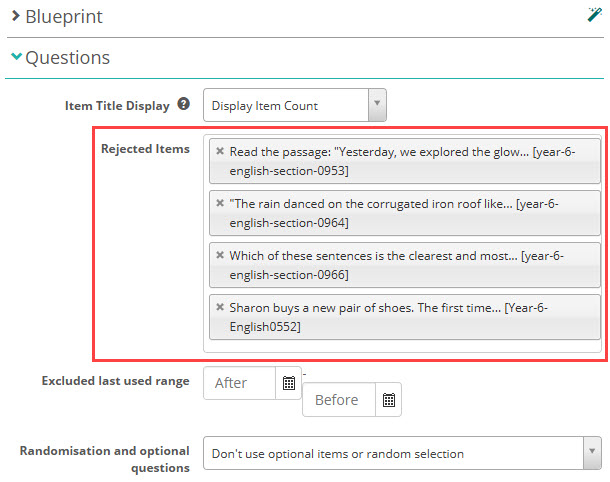Remove the "Read the passage" rejected item
The height and width of the screenshot is (482, 610).
220,151
